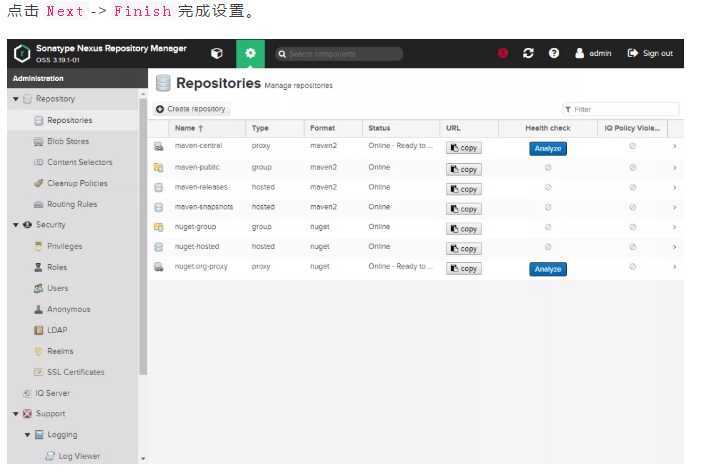
Task: Copy URL of nuget-hosted
Action: [x=464, y=249]
